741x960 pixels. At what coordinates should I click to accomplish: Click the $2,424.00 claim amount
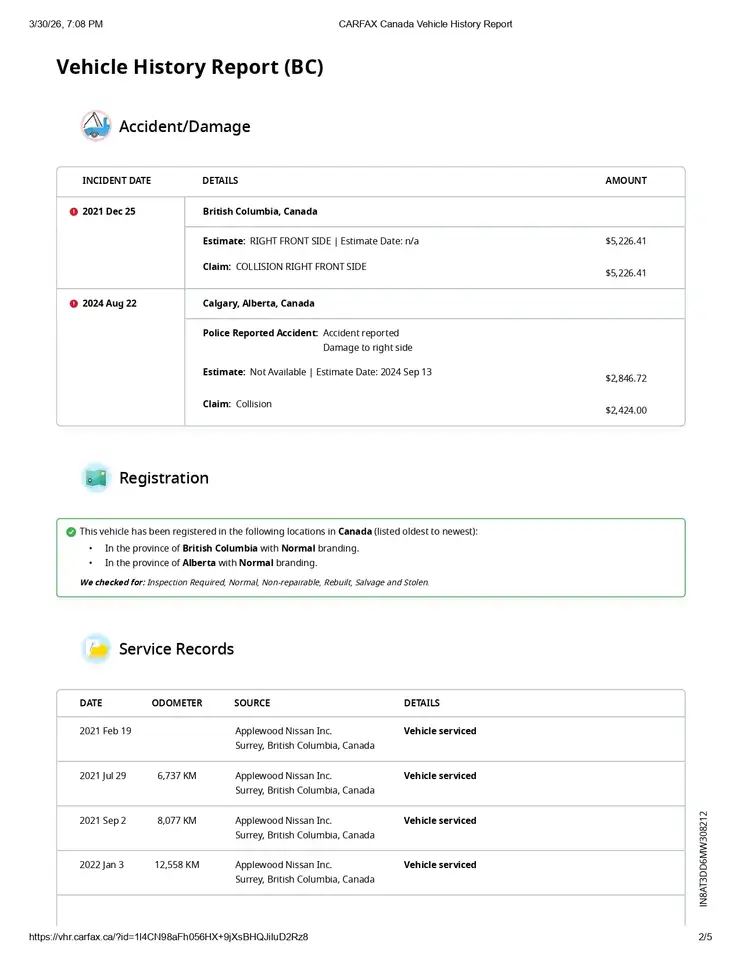626,410
